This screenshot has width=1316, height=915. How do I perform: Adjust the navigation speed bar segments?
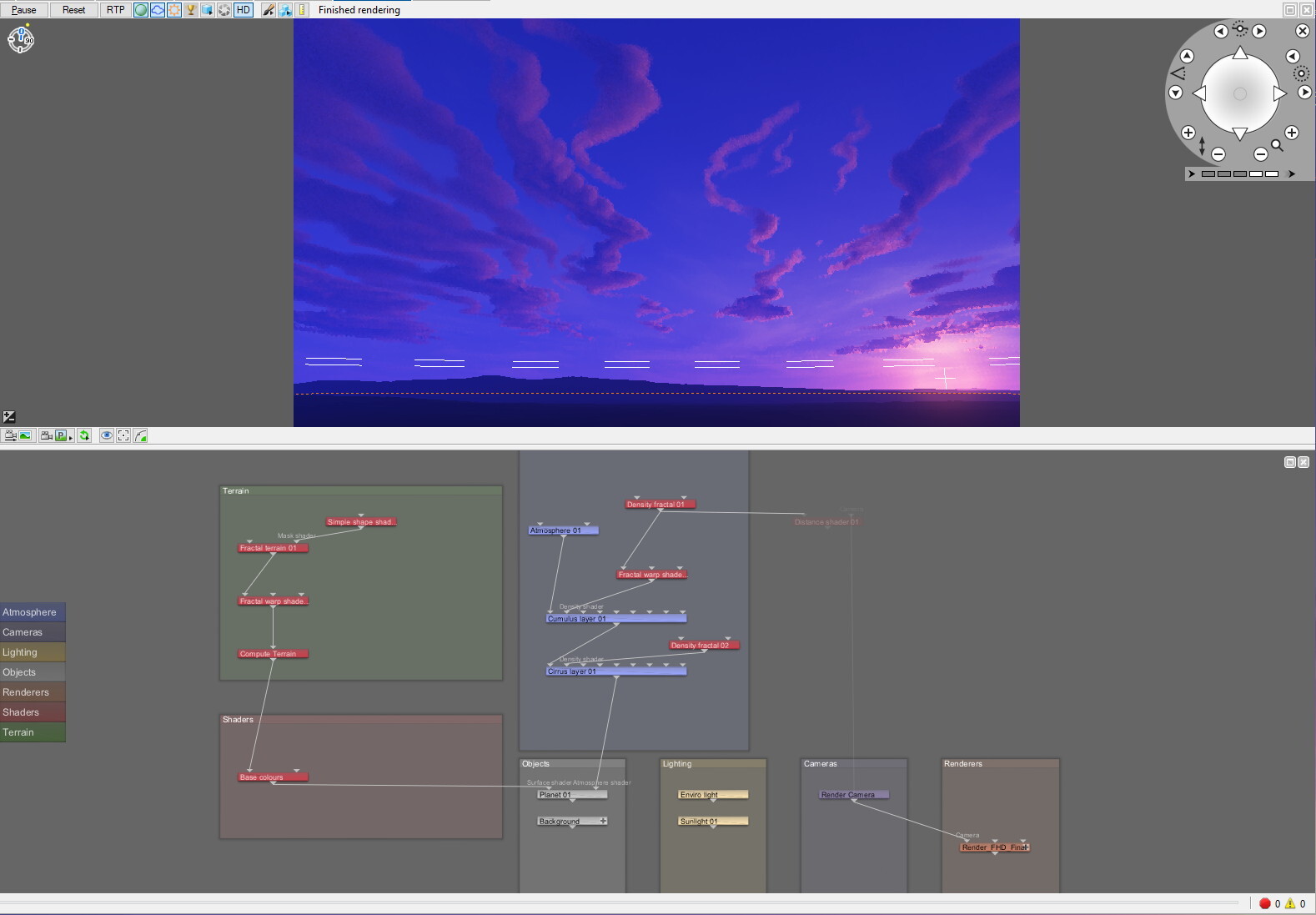1240,174
